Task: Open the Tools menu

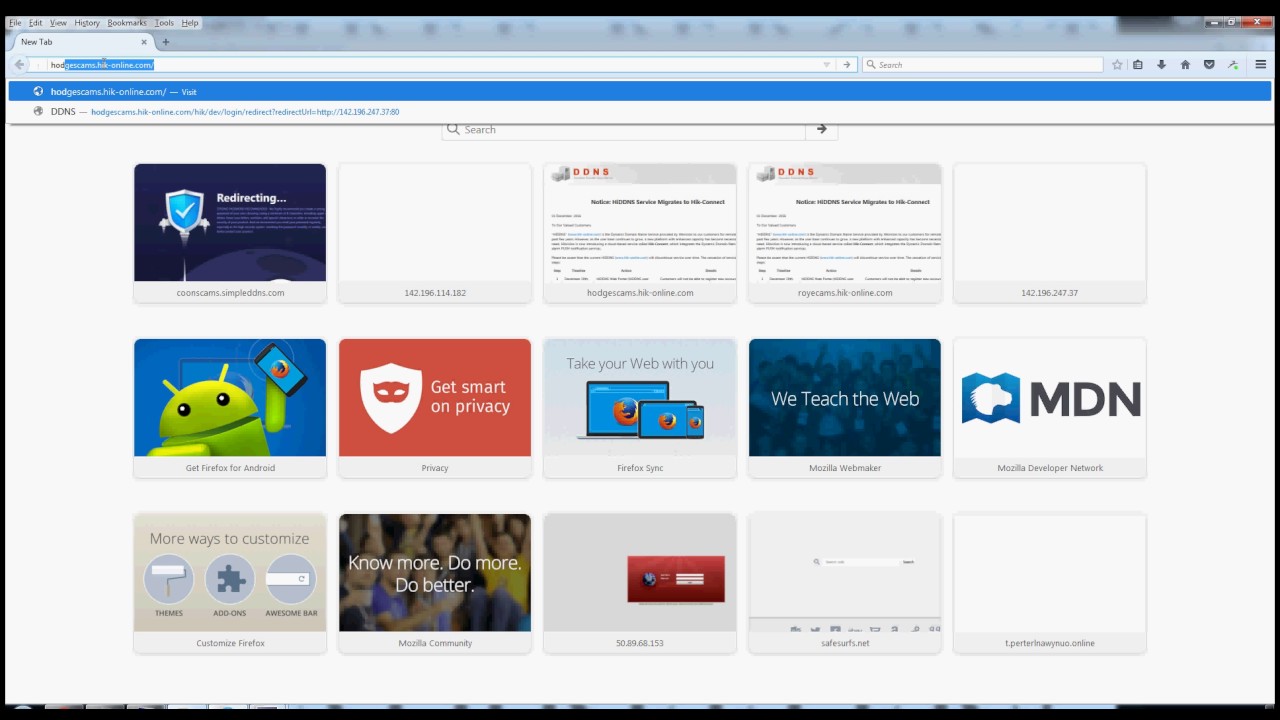Action: coord(164,22)
